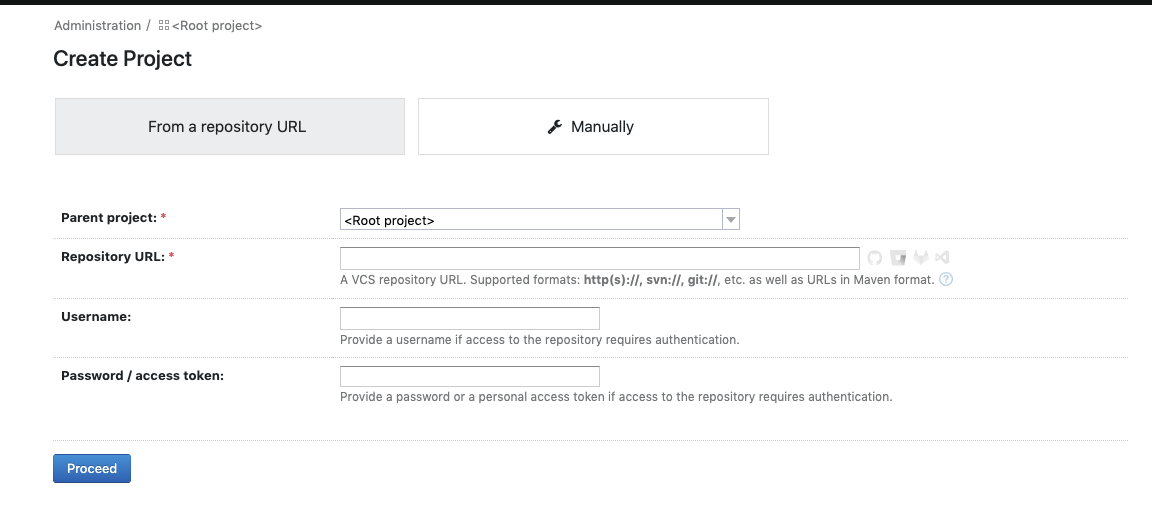Click the Password / access token field
This screenshot has height=507, width=1152.
[469, 376]
